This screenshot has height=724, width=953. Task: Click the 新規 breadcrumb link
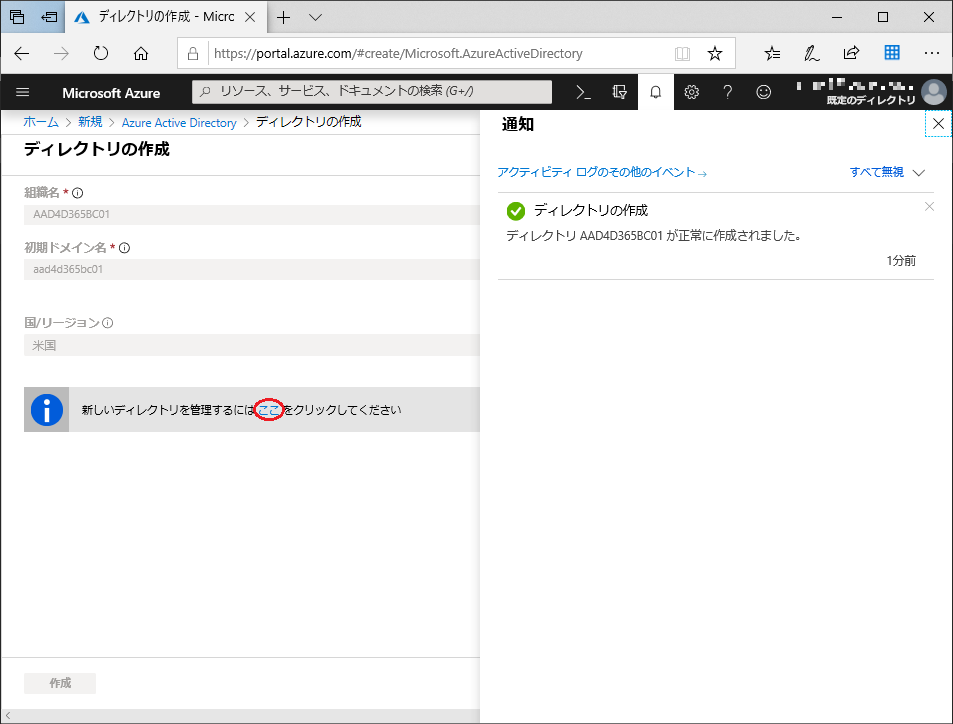pyautogui.click(x=90, y=122)
